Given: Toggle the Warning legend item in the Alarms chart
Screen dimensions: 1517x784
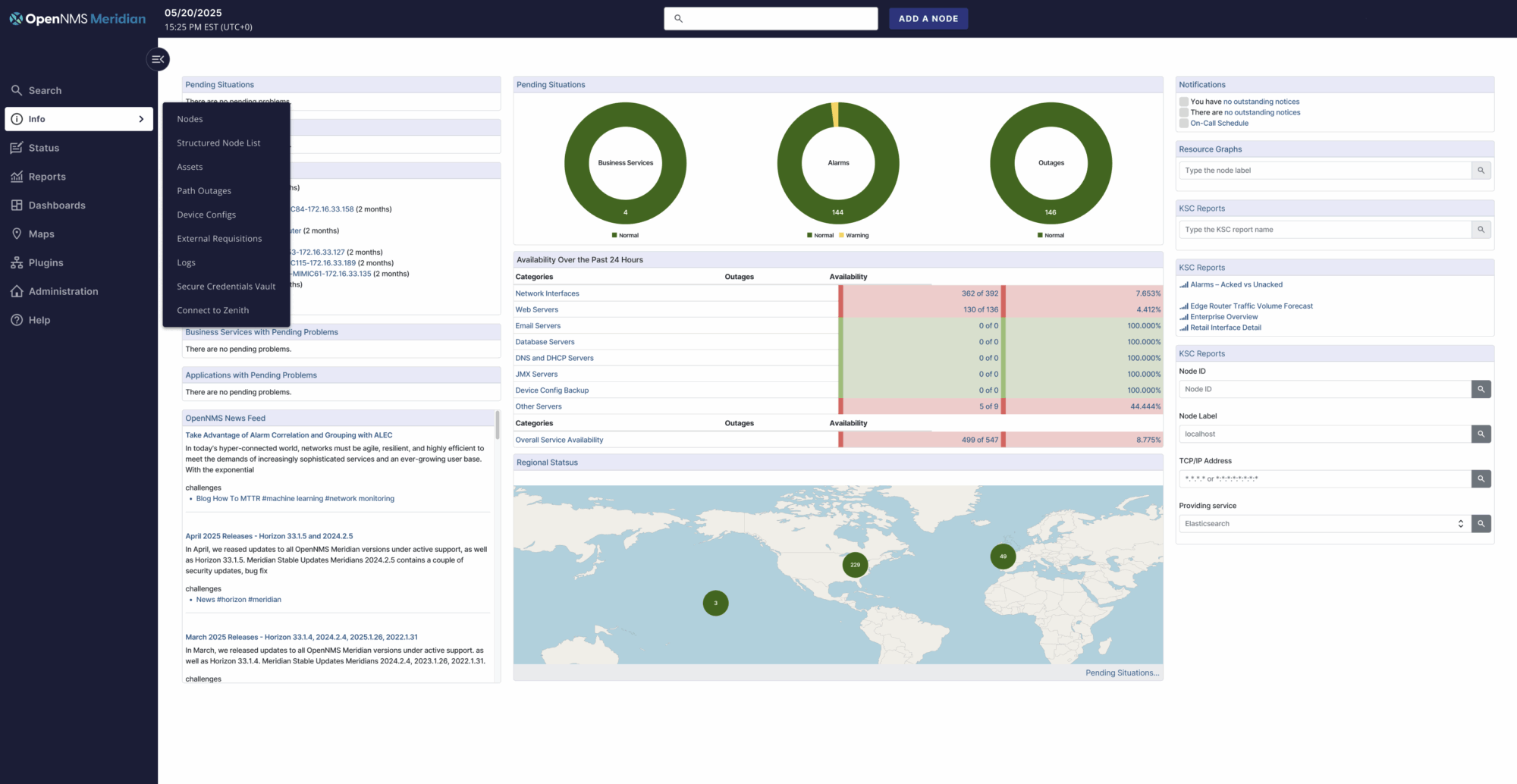Looking at the screenshot, I should [853, 236].
